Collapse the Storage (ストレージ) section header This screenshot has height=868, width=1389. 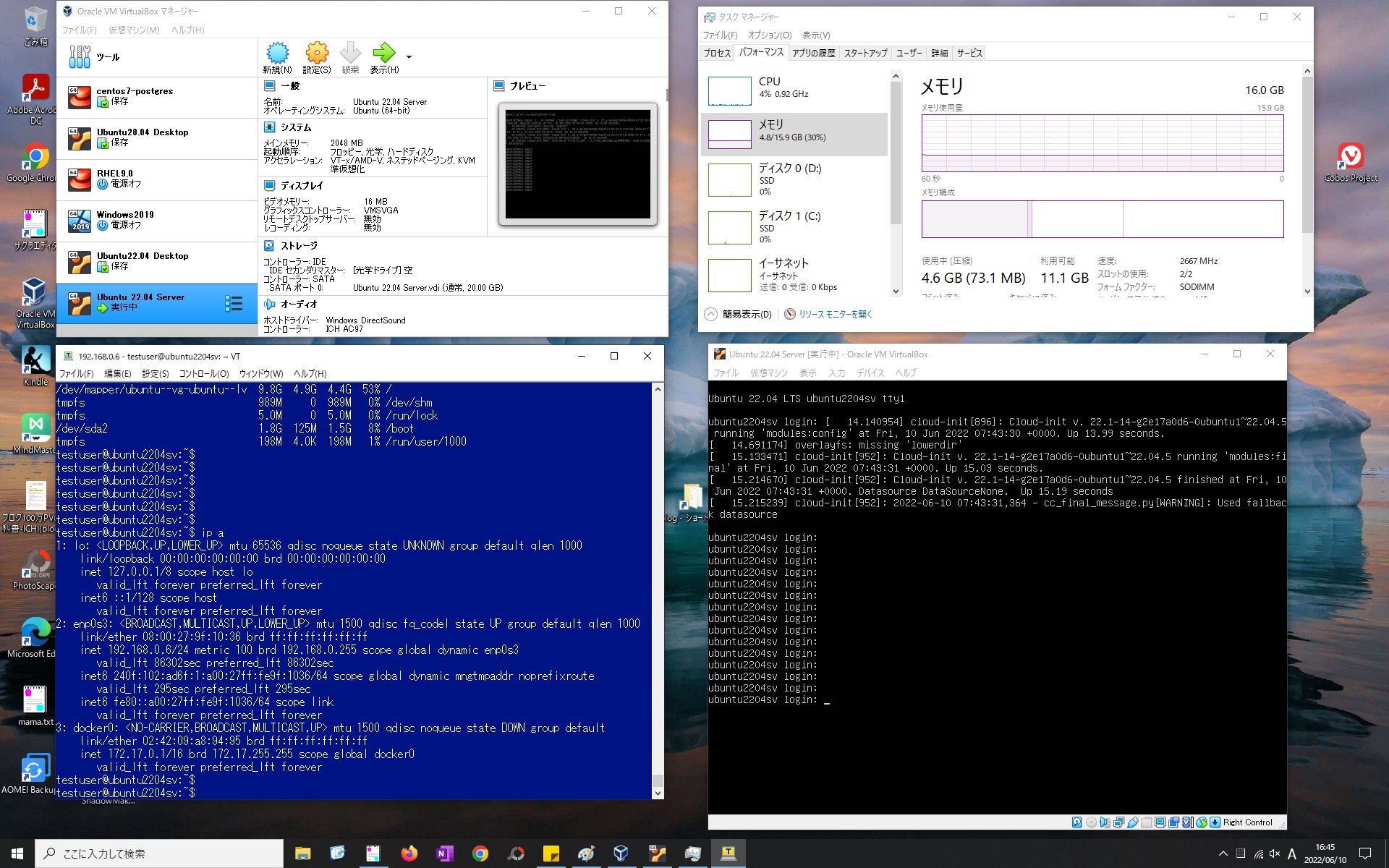click(299, 246)
